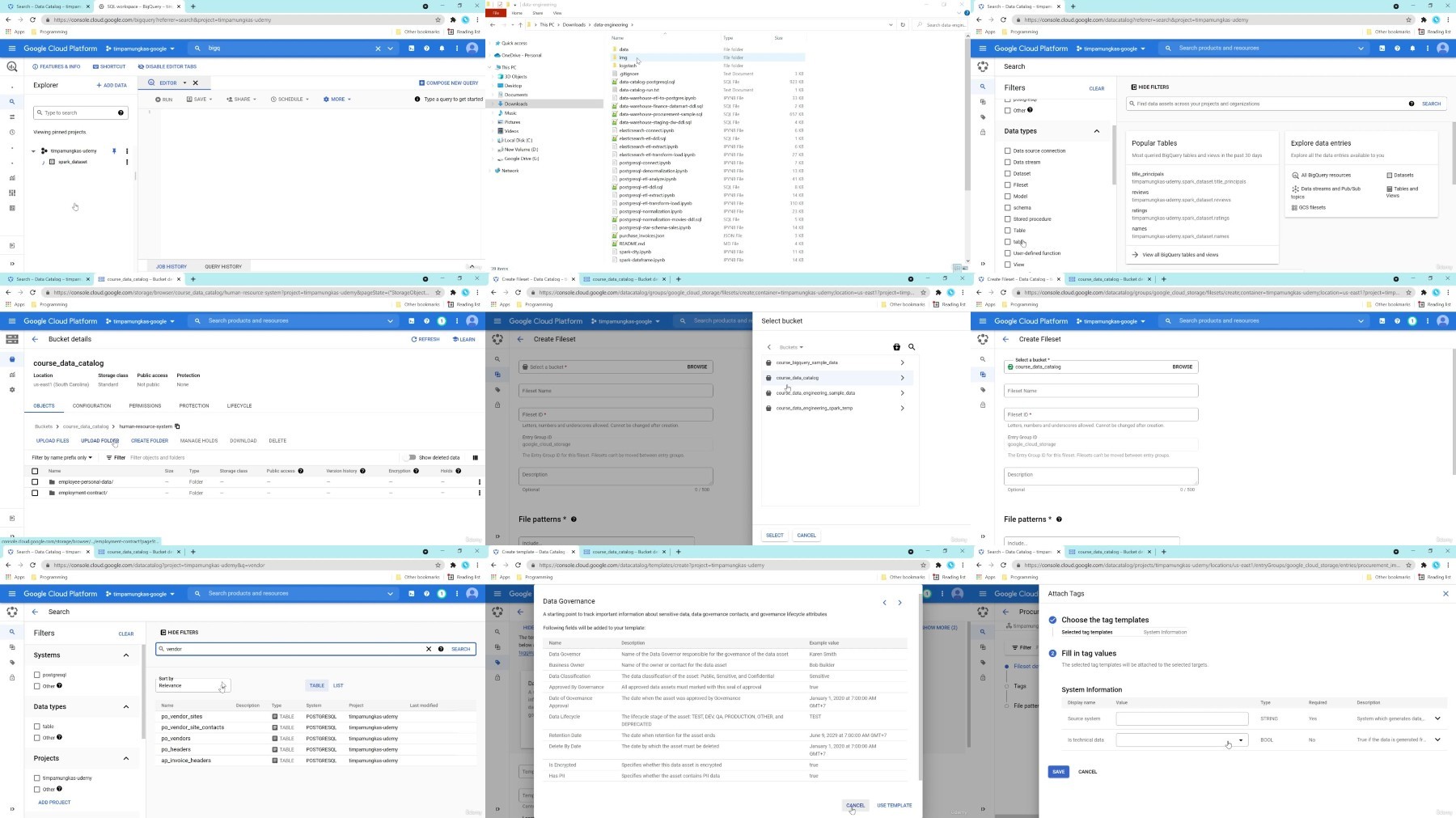Click help icon beside File patterns under course_data_catalog fileset

[x=1059, y=519]
